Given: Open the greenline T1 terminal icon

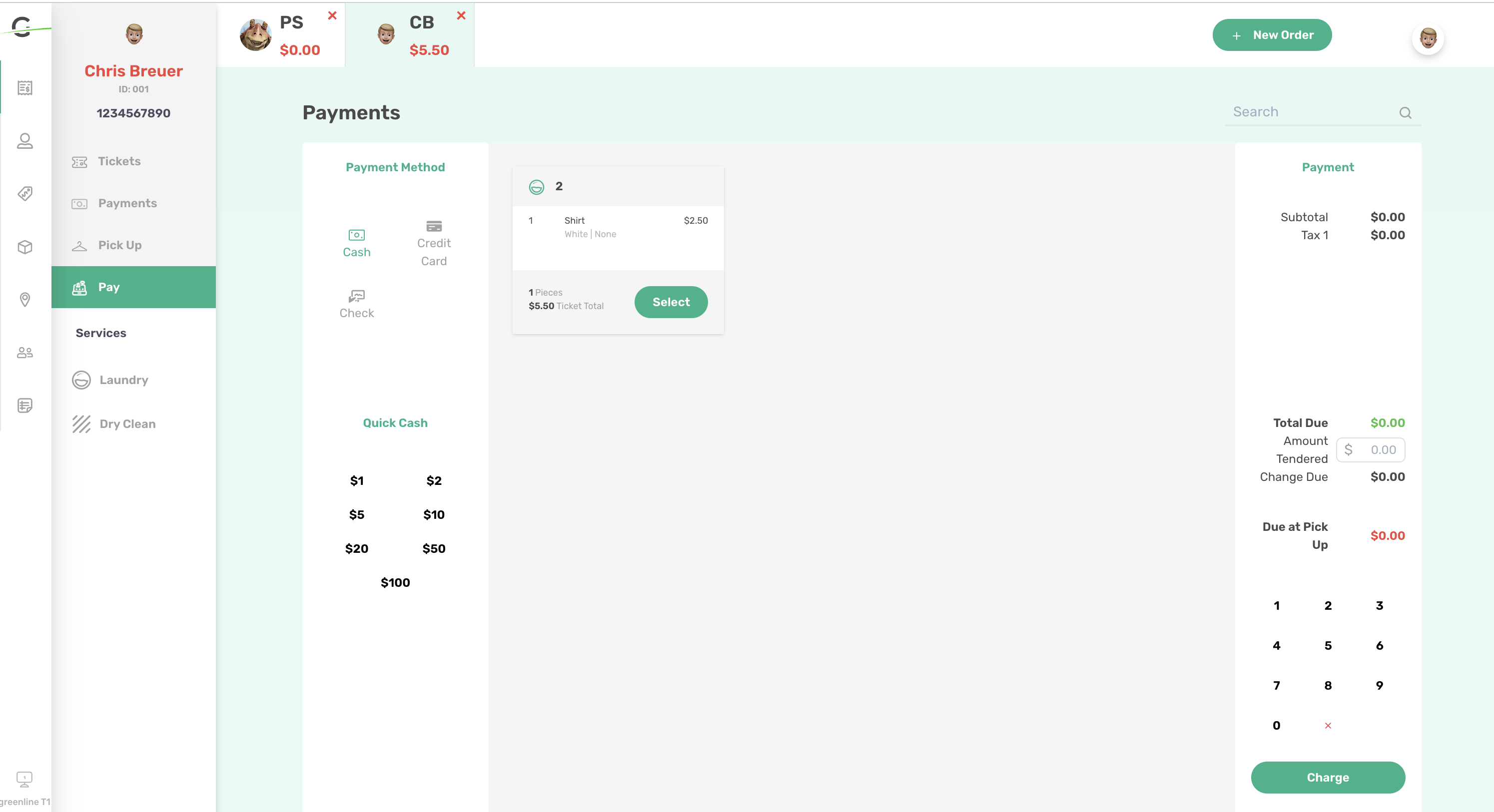Looking at the screenshot, I should pos(24,779).
